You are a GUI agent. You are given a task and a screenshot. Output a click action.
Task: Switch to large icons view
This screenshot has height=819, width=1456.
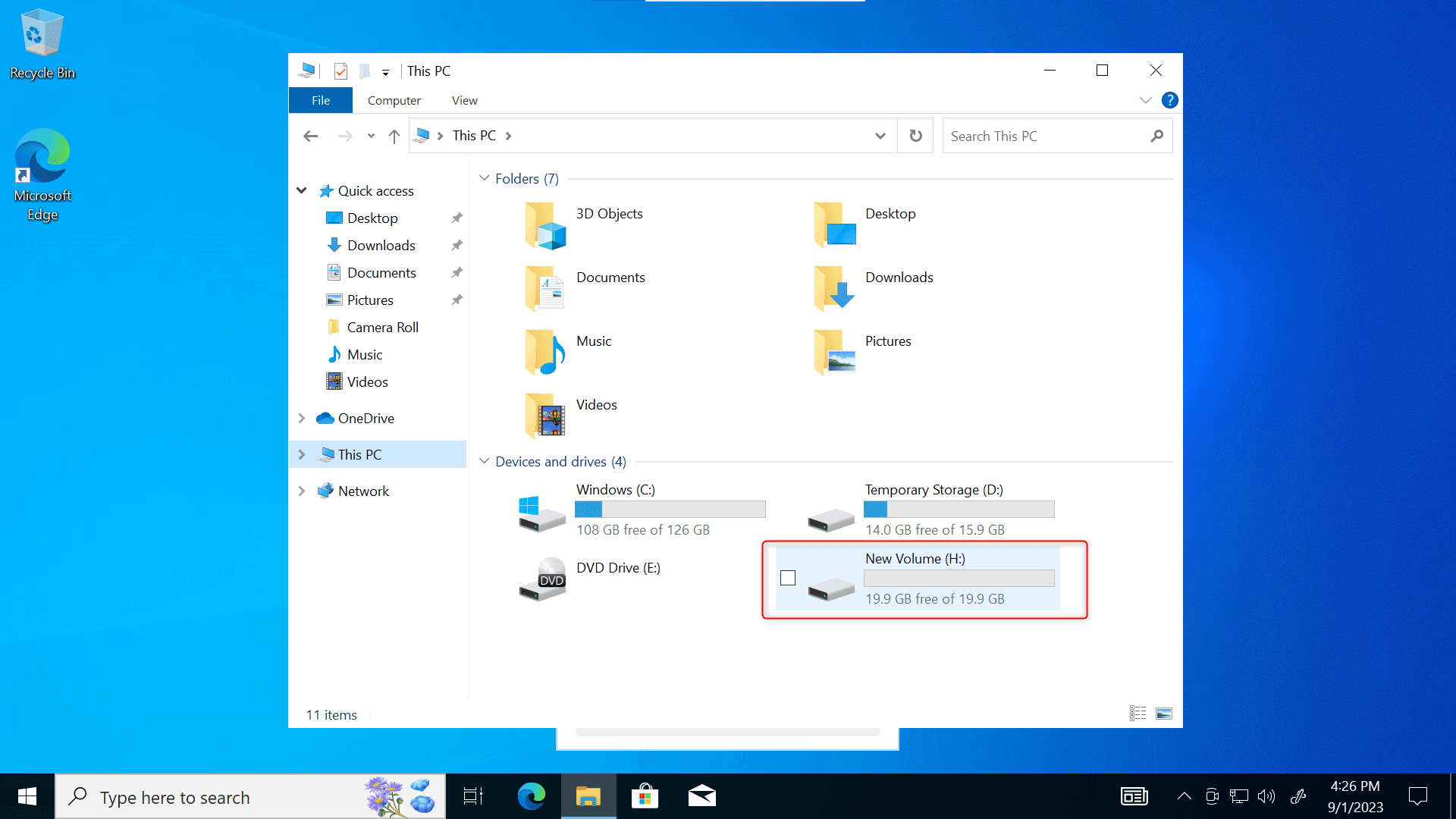pyautogui.click(x=1164, y=714)
